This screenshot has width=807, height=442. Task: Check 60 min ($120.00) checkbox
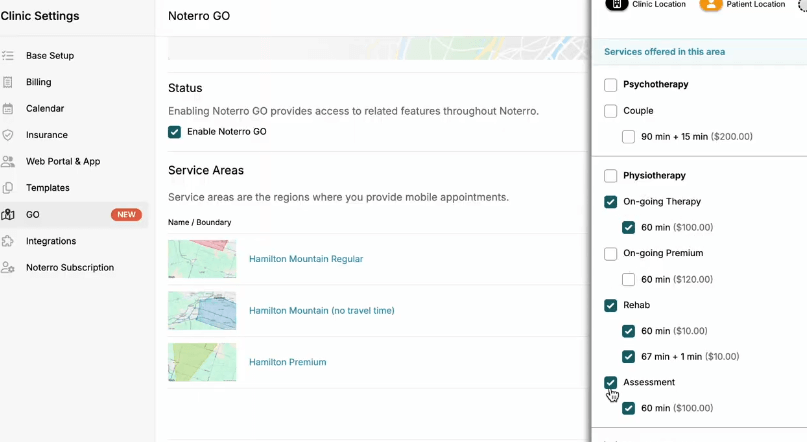(628, 279)
